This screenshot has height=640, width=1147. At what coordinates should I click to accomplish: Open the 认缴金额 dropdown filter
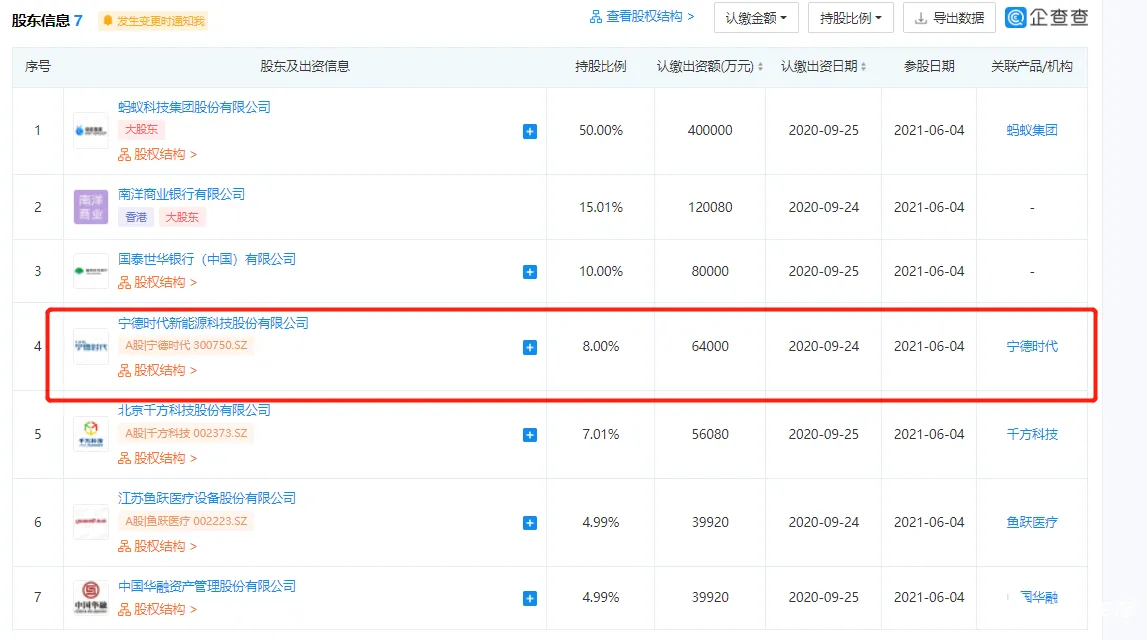[x=756, y=18]
